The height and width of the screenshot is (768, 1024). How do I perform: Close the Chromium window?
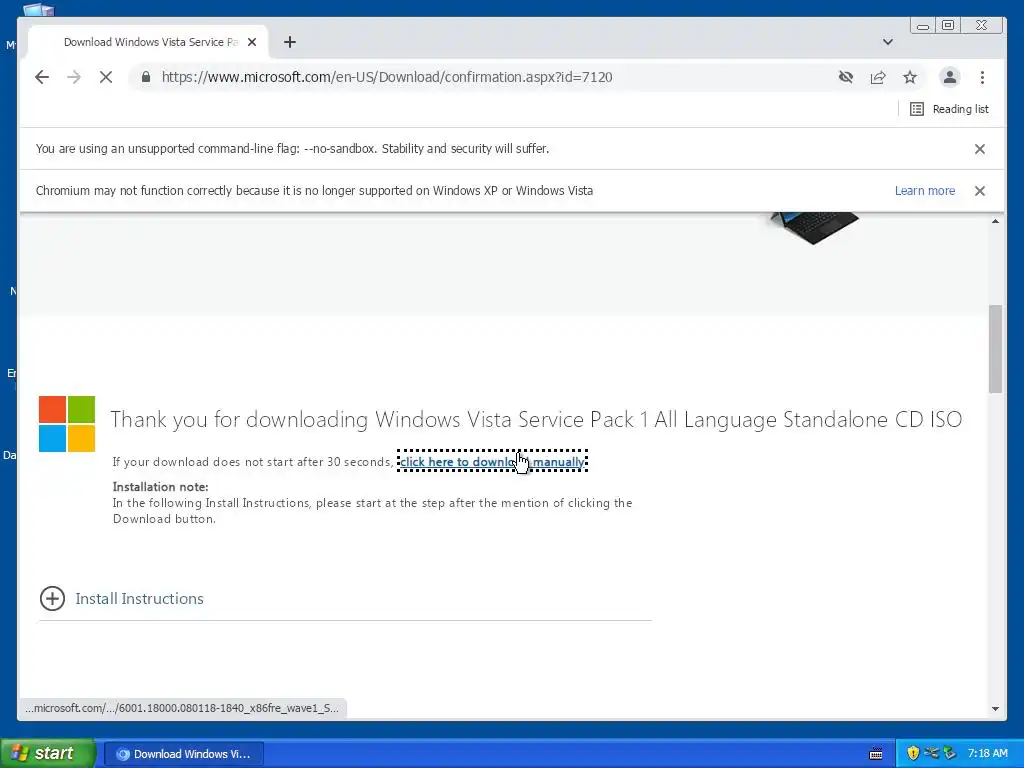(x=981, y=25)
